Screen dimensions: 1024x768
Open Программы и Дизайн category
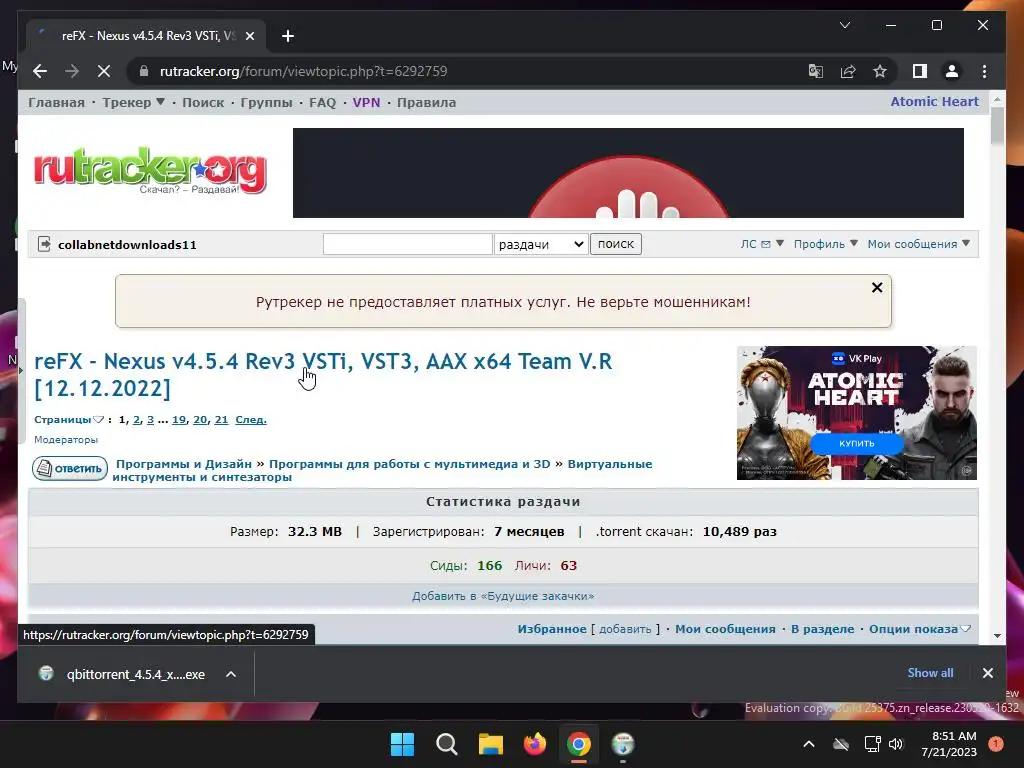point(184,464)
